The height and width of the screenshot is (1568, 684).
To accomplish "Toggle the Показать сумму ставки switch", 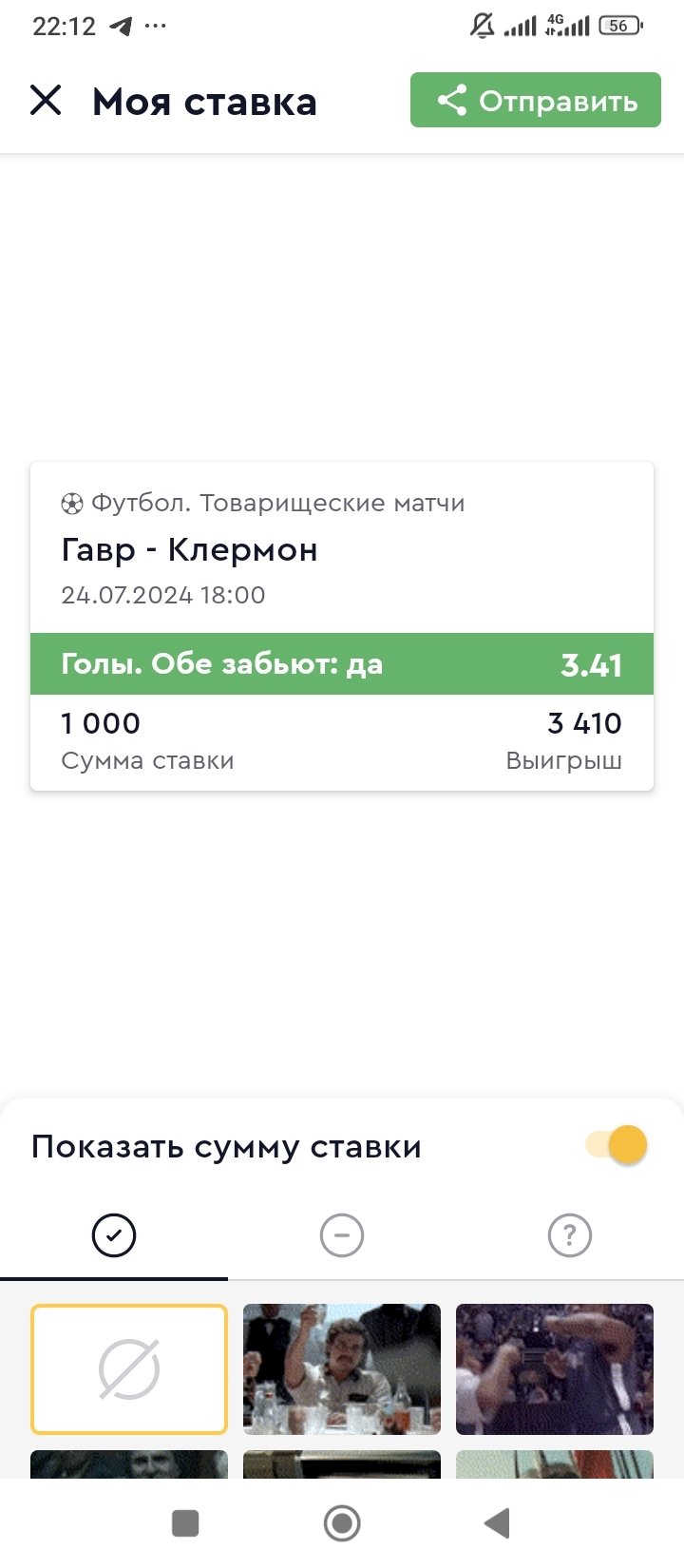I will [617, 1144].
